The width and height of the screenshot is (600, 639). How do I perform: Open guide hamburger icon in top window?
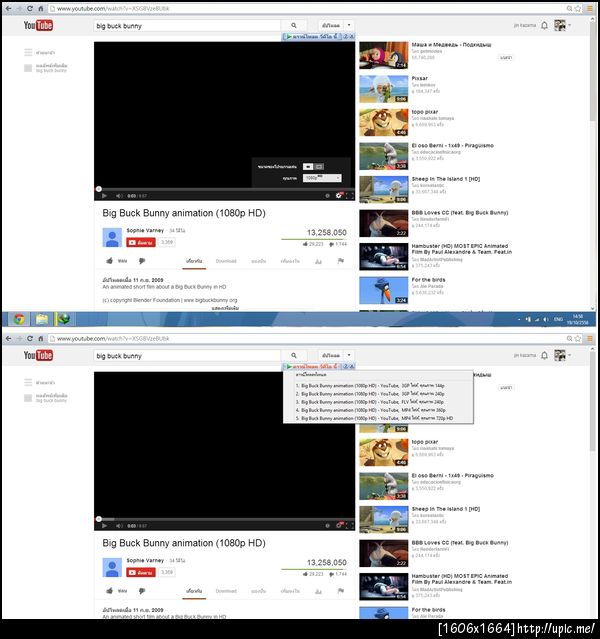tap(28, 52)
